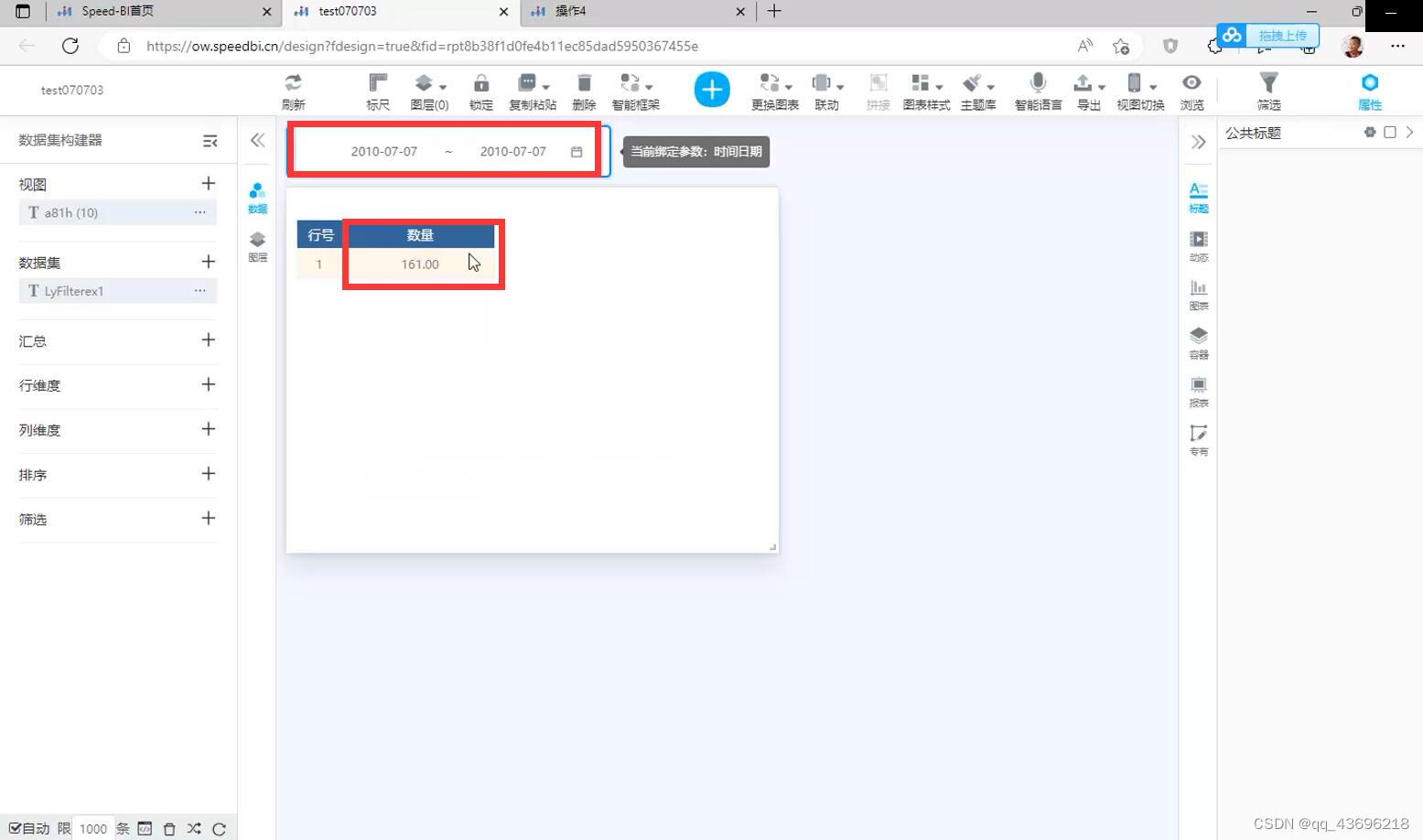Click the 删除 delete trash icon
This screenshot has width=1423, height=840.
pyautogui.click(x=584, y=83)
